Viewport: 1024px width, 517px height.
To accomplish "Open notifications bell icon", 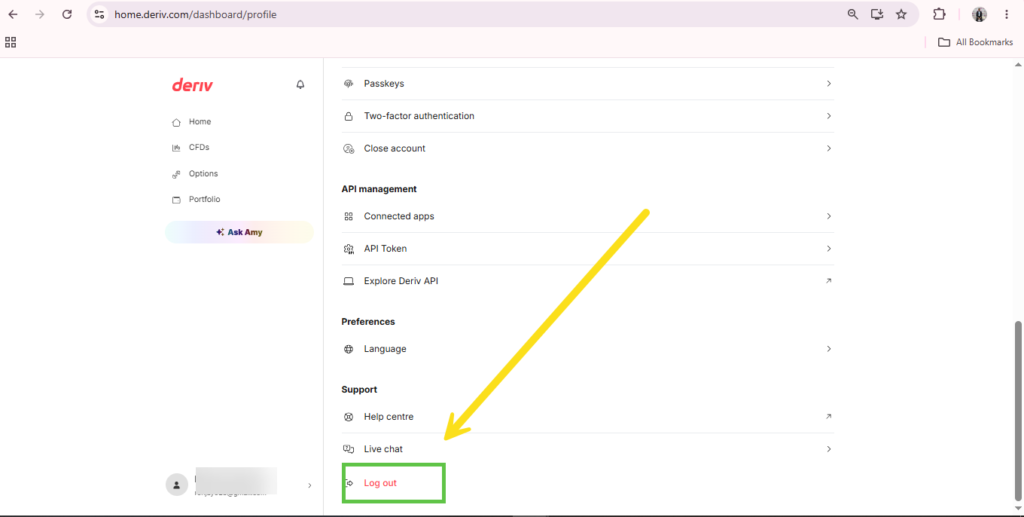I will coord(300,84).
